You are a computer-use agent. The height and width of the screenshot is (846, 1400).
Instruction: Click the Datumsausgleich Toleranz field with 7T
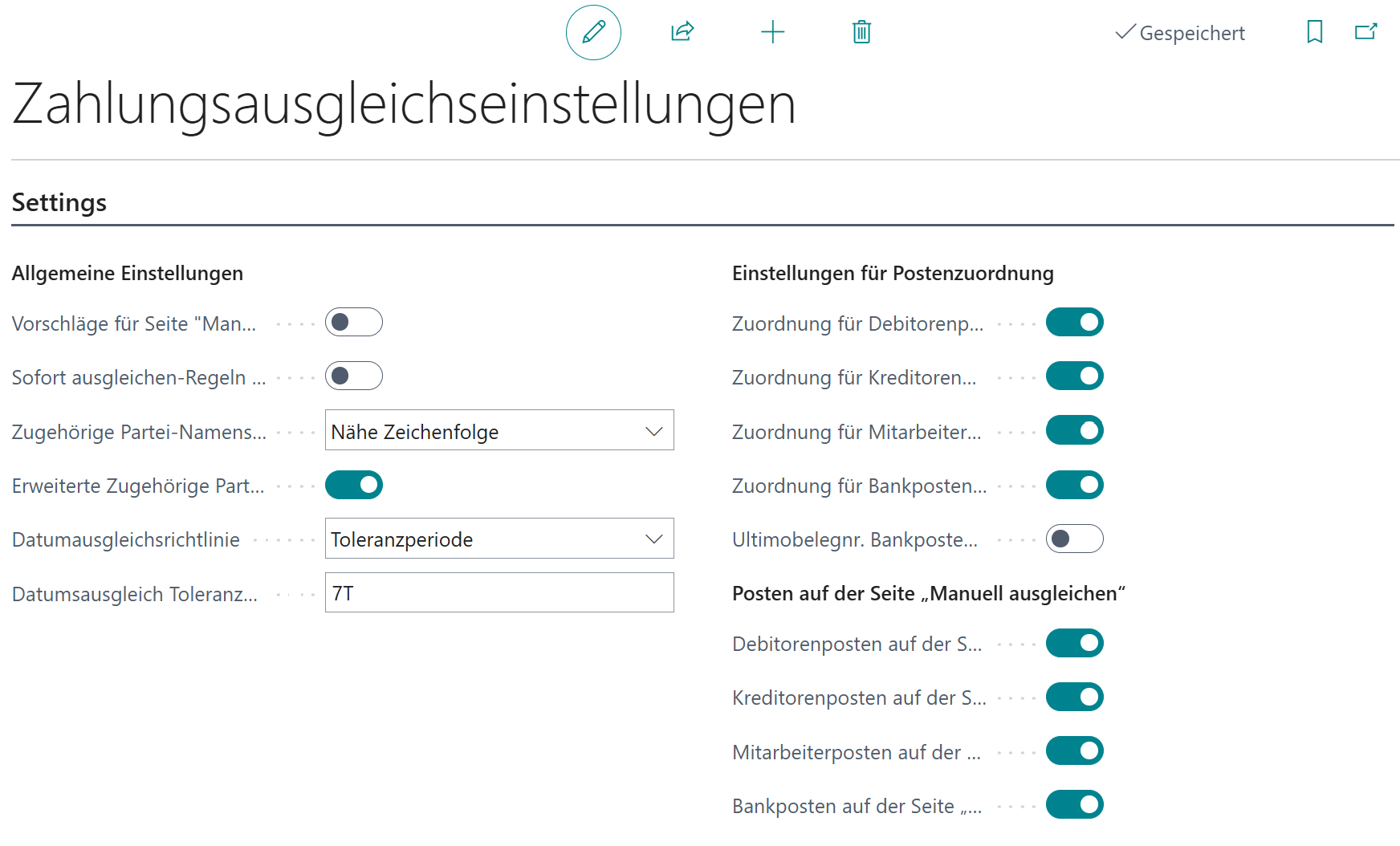tap(499, 593)
